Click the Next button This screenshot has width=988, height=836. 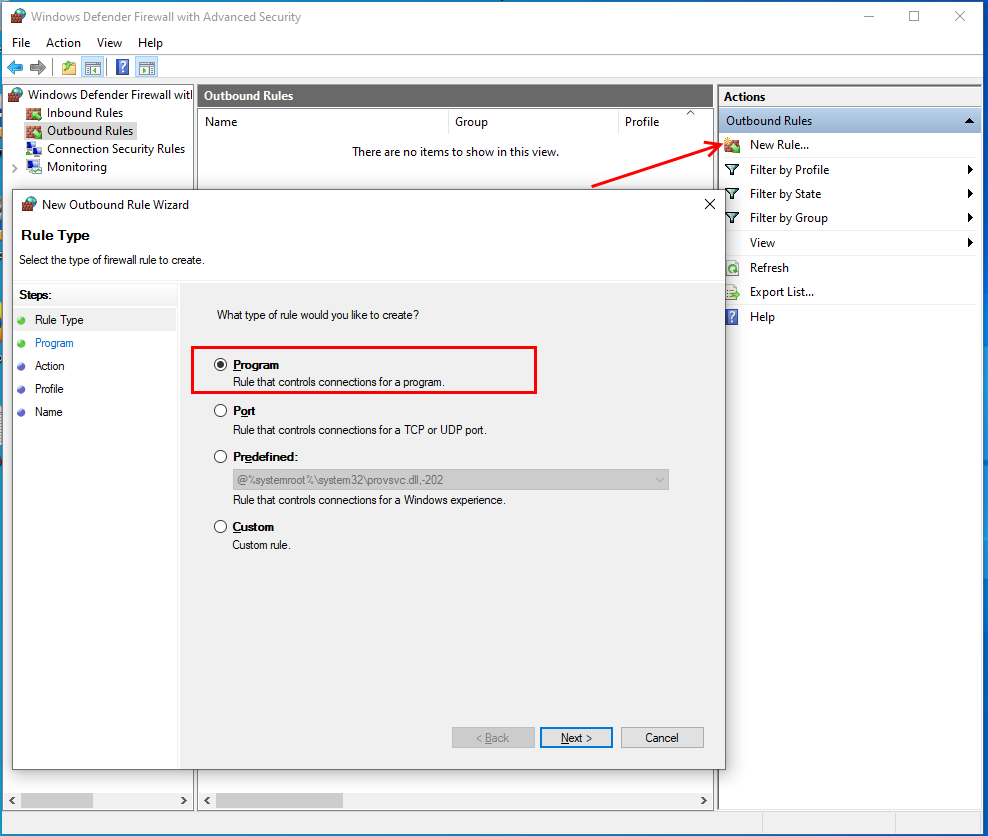click(576, 738)
